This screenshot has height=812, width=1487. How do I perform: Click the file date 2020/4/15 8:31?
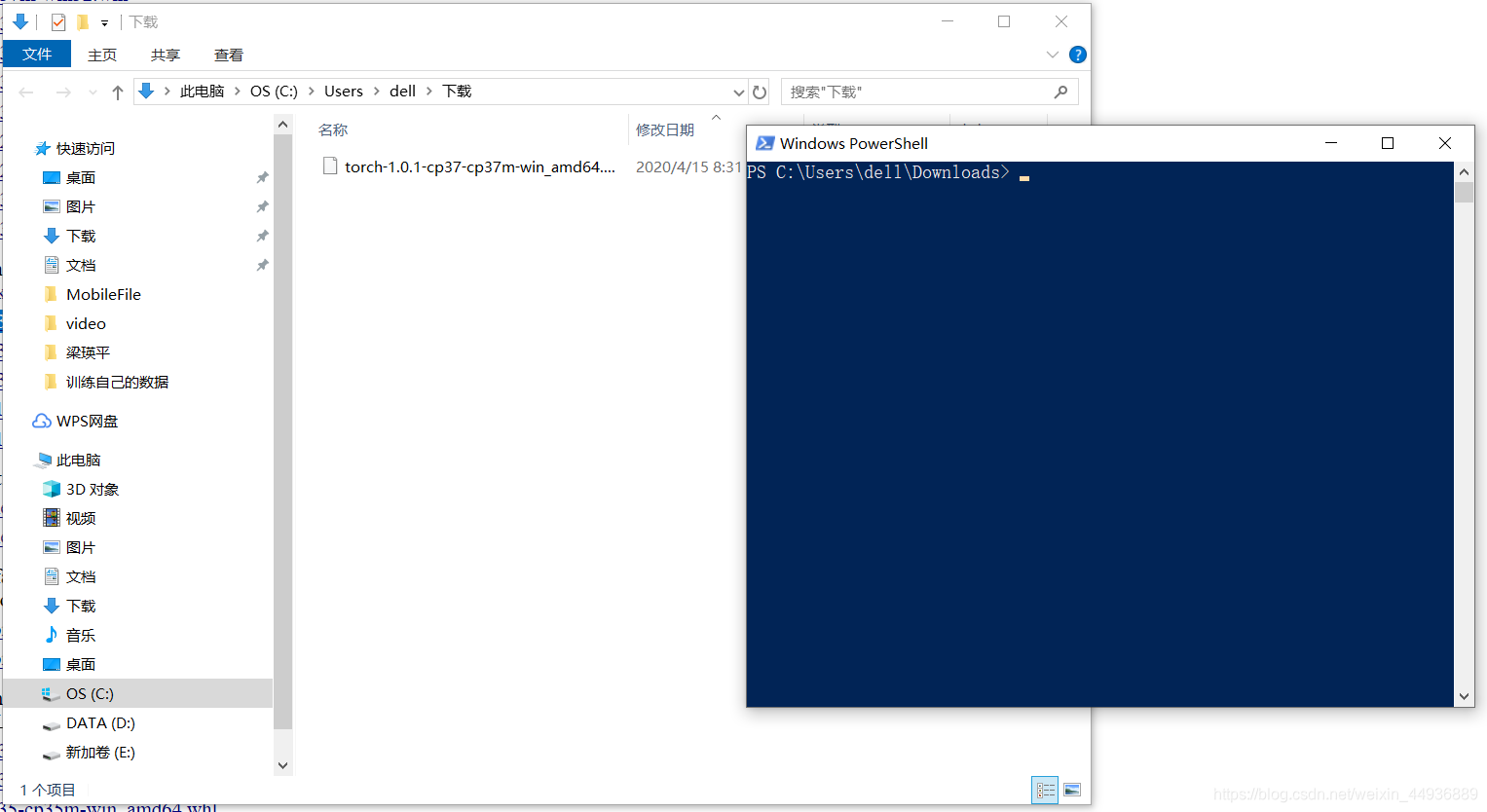(688, 166)
